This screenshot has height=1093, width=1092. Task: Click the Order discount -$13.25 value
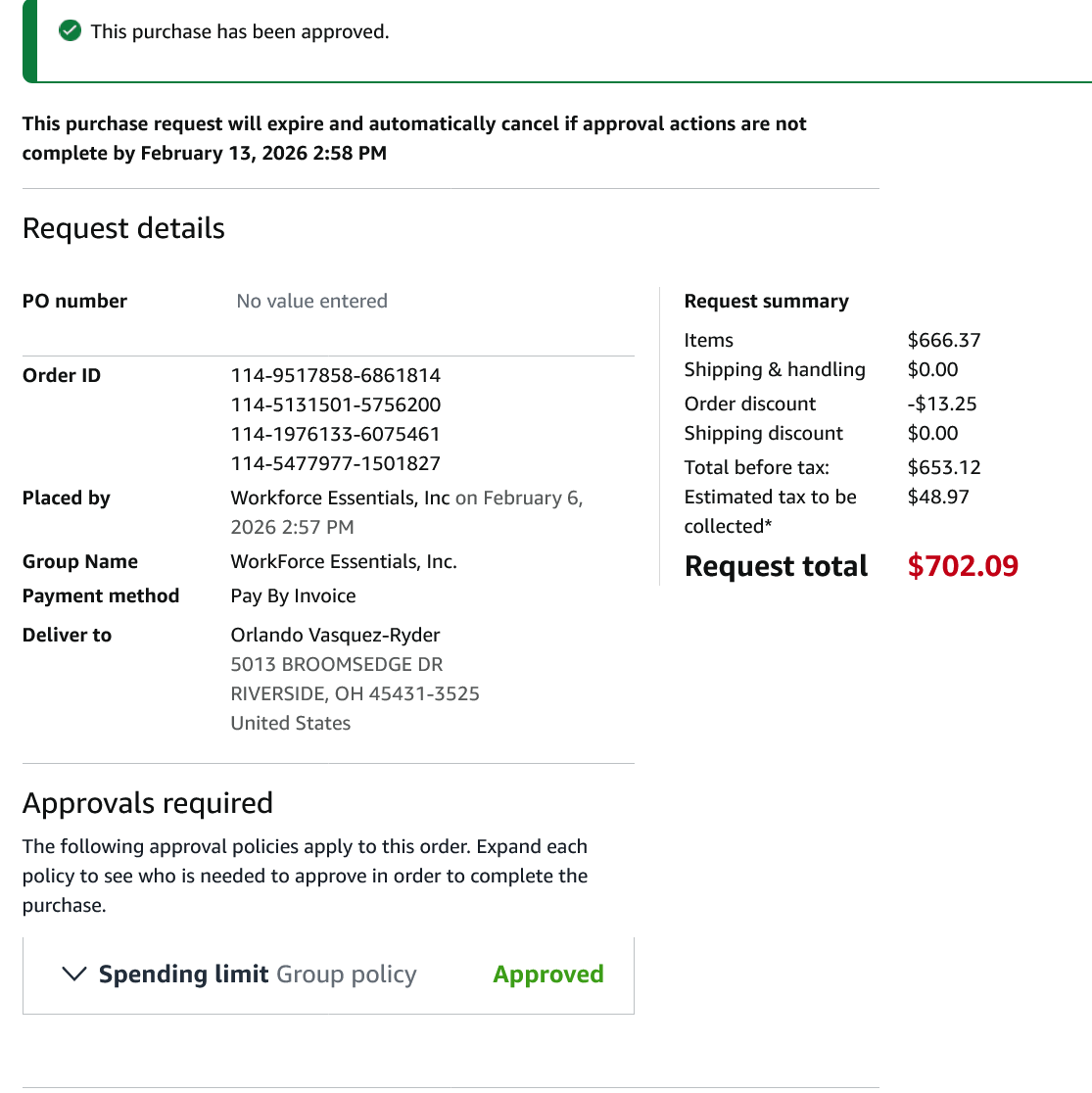pyautogui.click(x=941, y=404)
